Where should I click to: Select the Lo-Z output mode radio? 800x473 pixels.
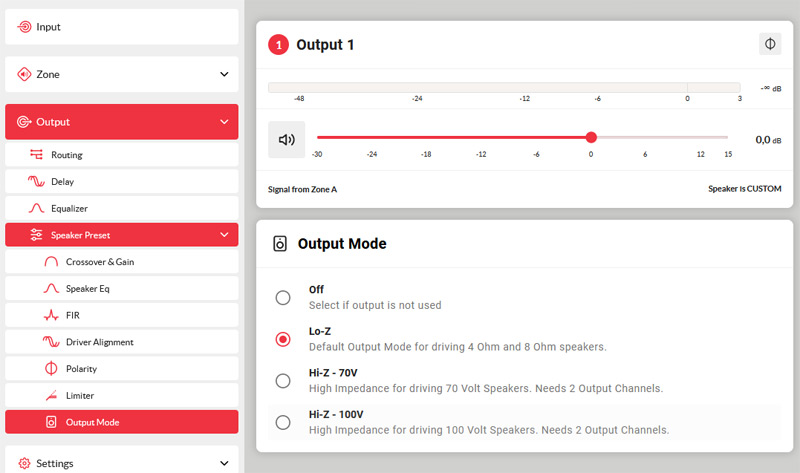pyautogui.click(x=283, y=339)
